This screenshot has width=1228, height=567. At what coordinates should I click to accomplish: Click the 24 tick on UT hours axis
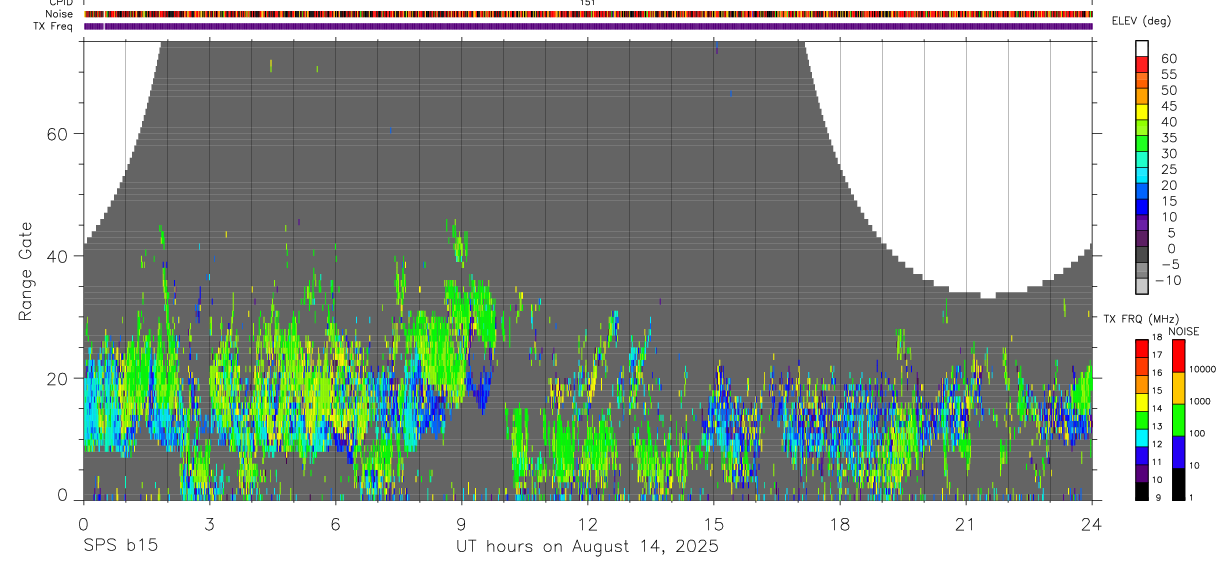[1092, 524]
